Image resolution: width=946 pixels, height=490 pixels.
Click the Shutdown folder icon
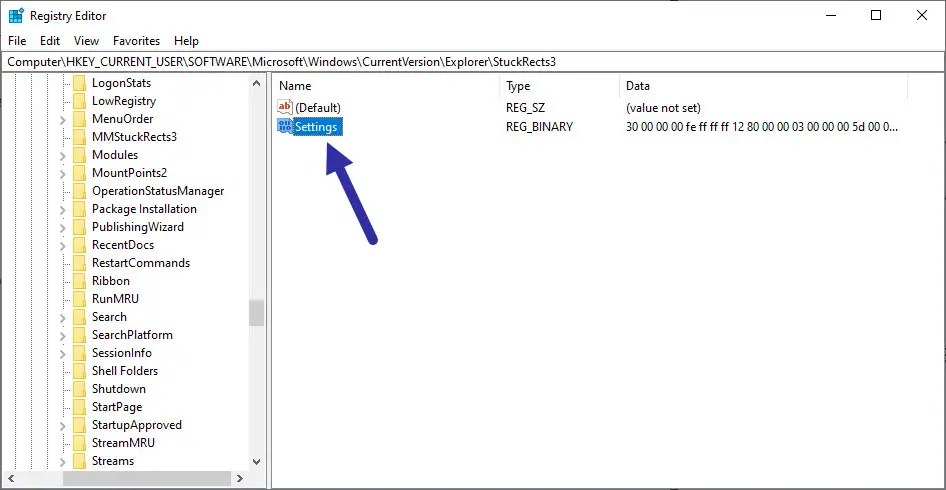[79, 389]
